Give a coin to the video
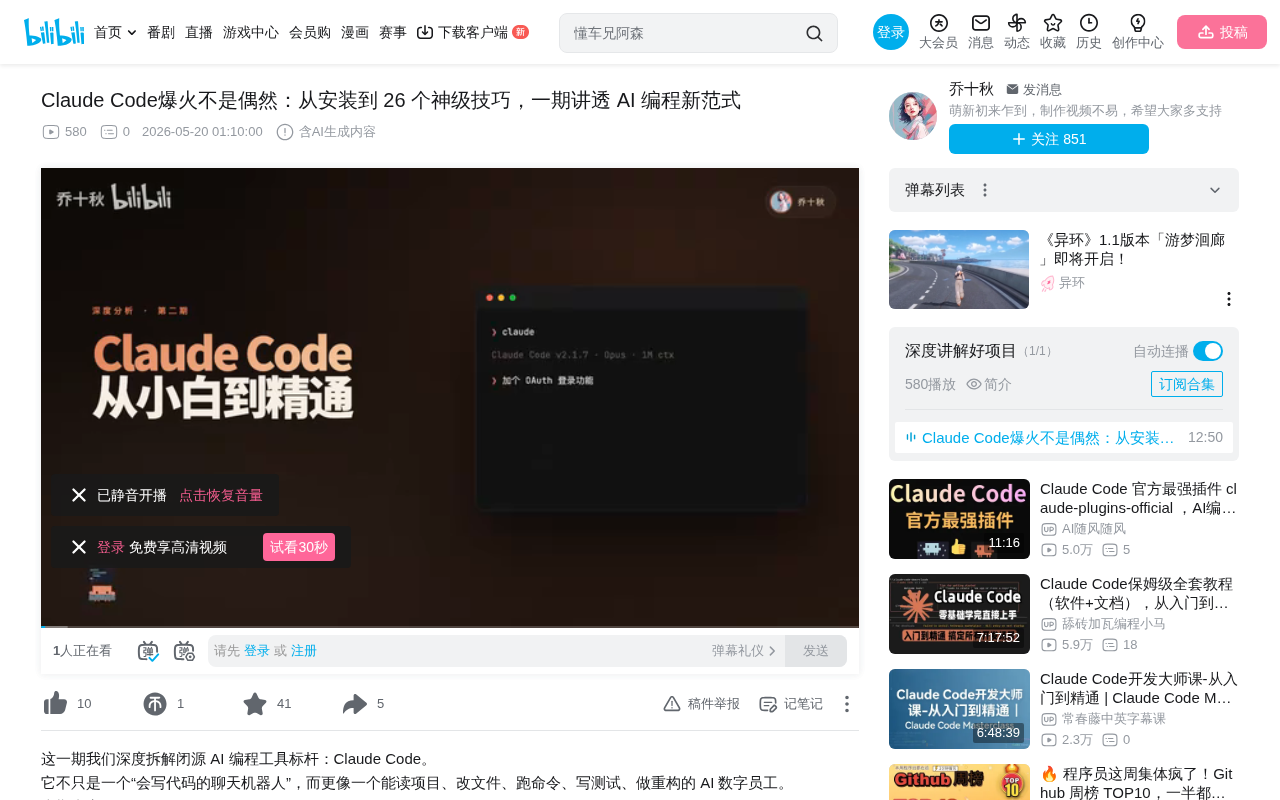Image resolution: width=1280 pixels, height=800 pixels. [155, 704]
